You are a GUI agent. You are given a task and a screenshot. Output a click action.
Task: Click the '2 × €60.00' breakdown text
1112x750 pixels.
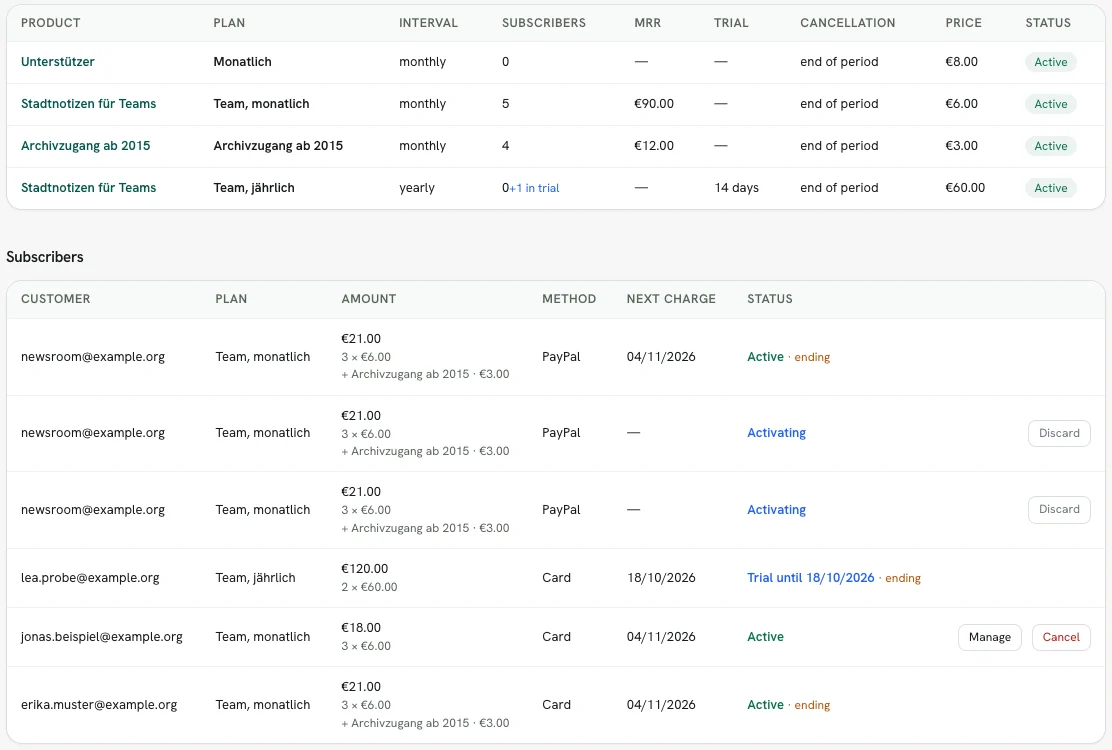[369, 587]
